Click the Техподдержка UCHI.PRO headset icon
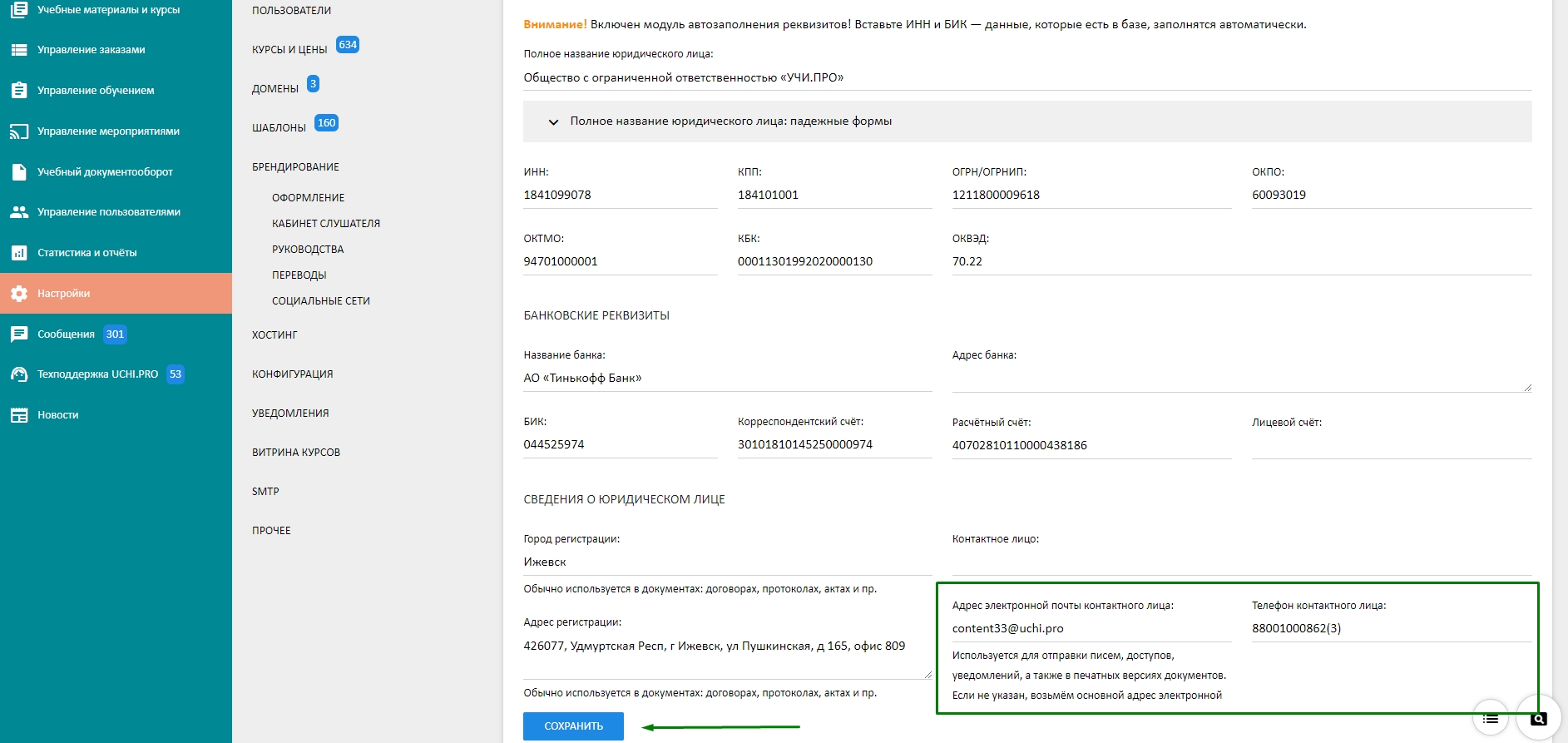Image resolution: width=1568 pixels, height=743 pixels. 19,374
